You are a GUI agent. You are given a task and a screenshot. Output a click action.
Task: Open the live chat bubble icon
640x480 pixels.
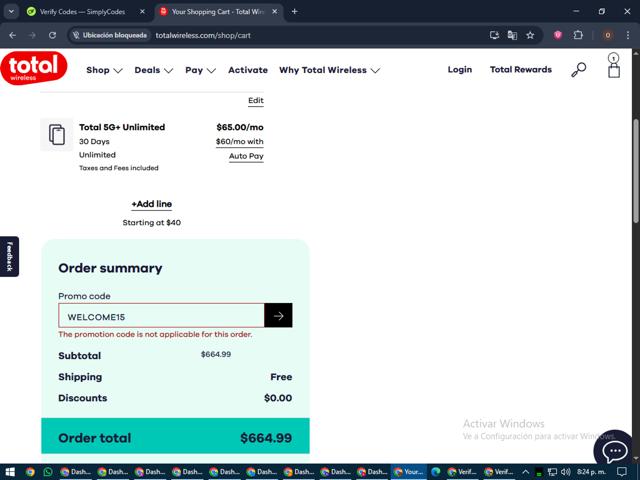point(614,450)
